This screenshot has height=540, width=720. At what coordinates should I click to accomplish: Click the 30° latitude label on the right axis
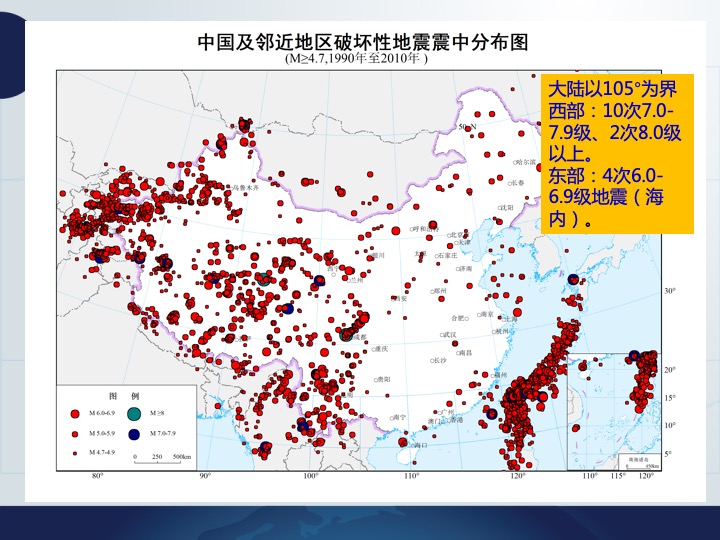tap(670, 291)
